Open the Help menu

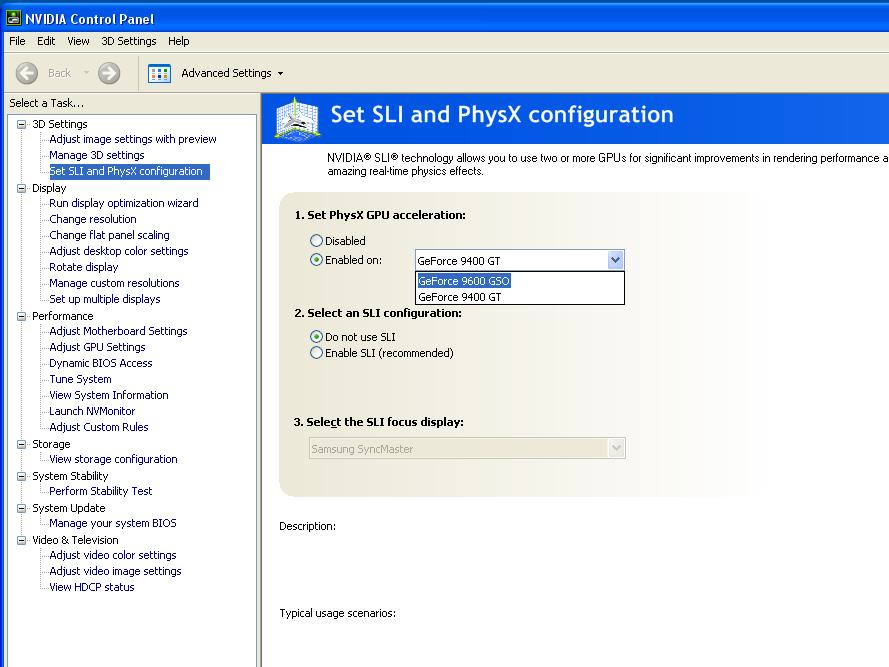(179, 41)
